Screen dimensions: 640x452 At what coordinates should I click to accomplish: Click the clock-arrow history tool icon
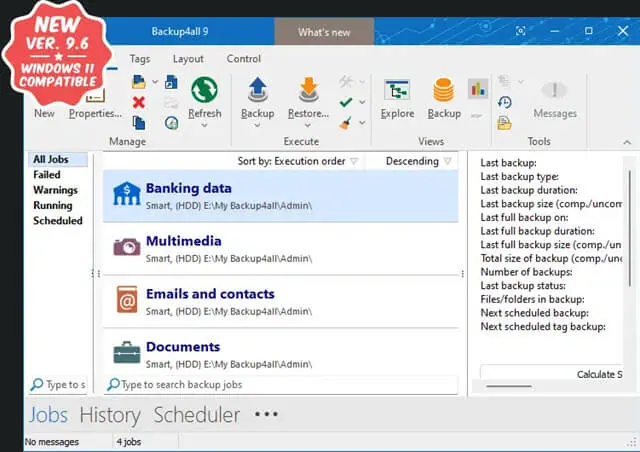pyautogui.click(x=505, y=102)
